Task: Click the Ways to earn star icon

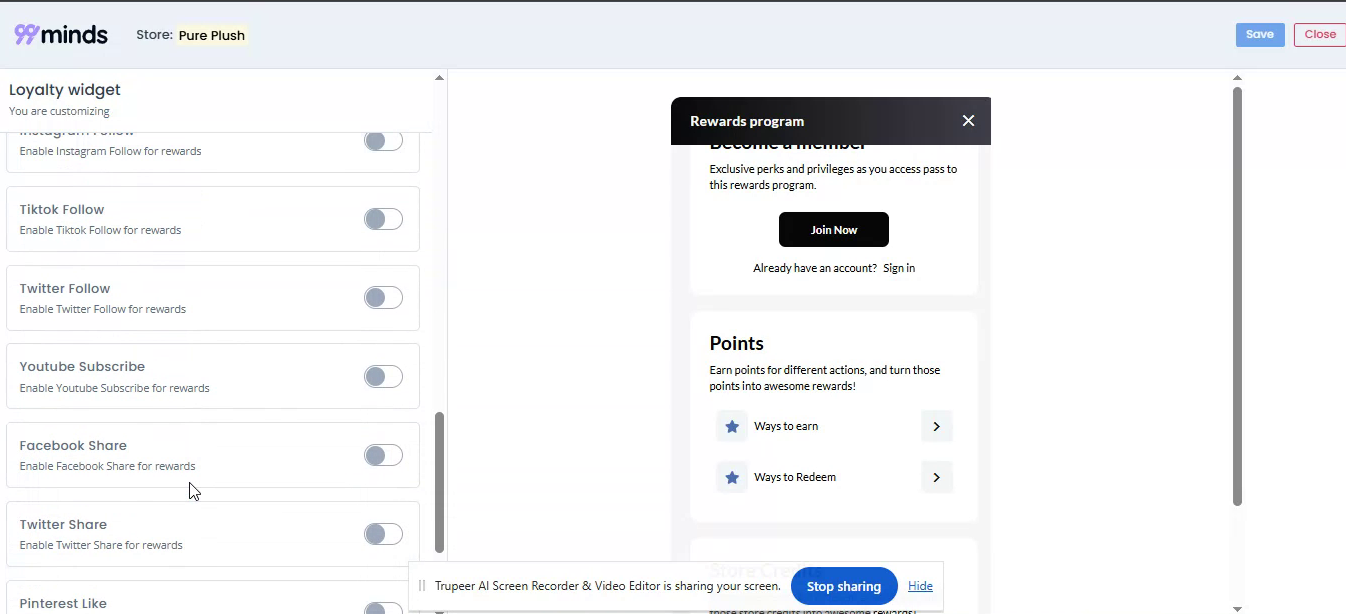Action: (x=732, y=426)
